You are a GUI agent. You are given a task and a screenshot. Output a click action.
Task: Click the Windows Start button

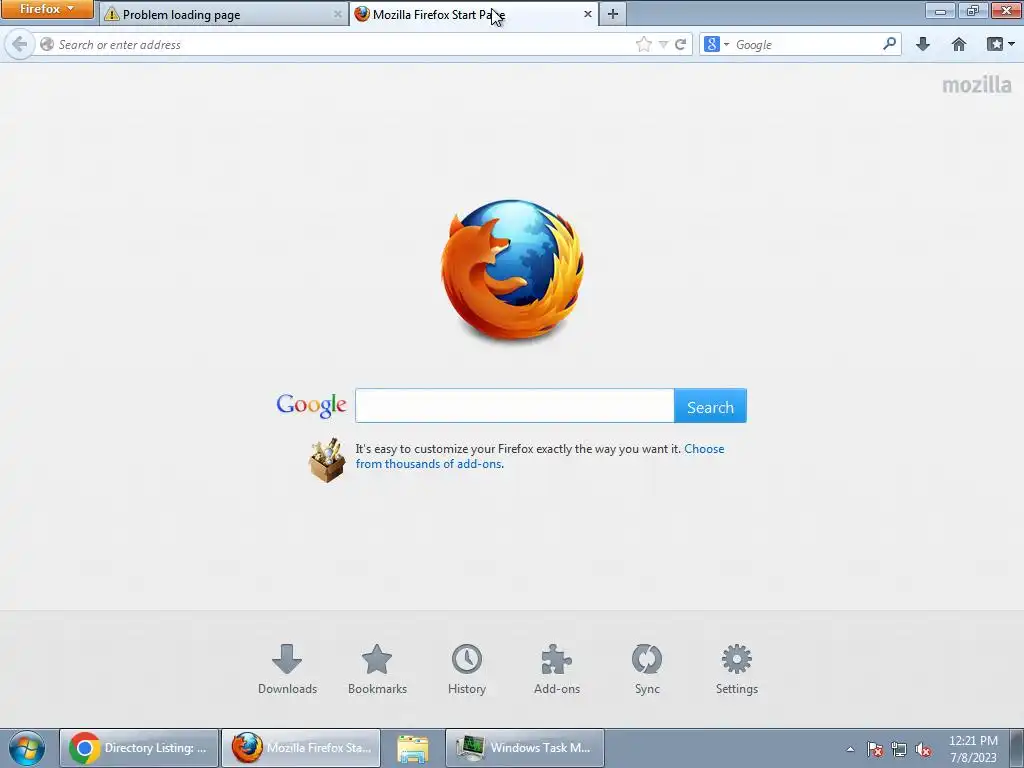pos(27,748)
